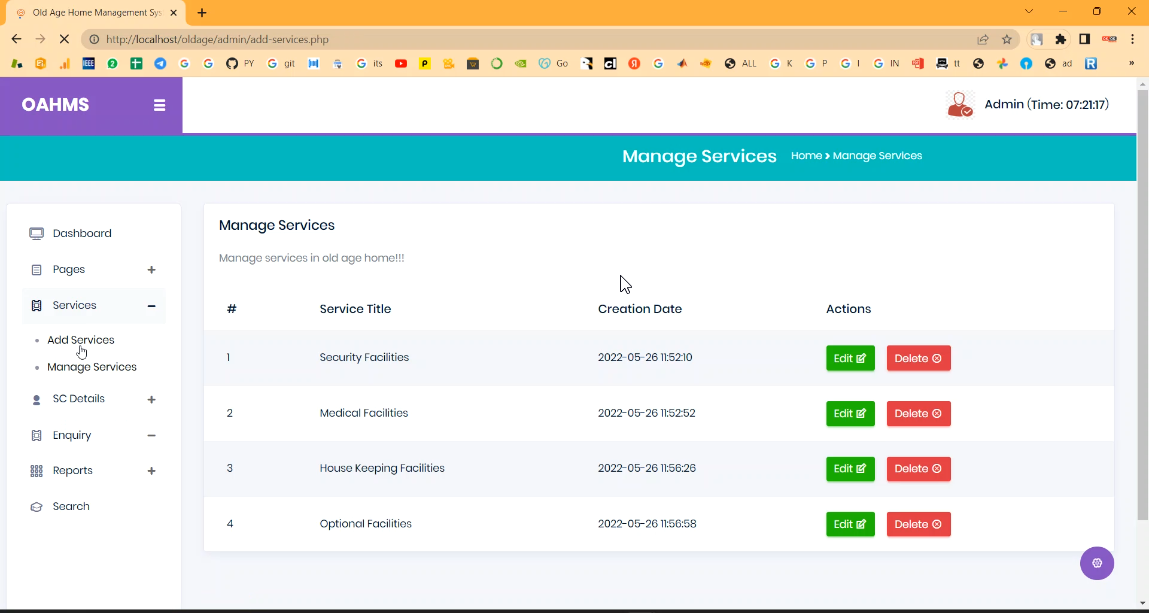
Task: Bookmark this page with star icon
Action: click(x=1007, y=40)
